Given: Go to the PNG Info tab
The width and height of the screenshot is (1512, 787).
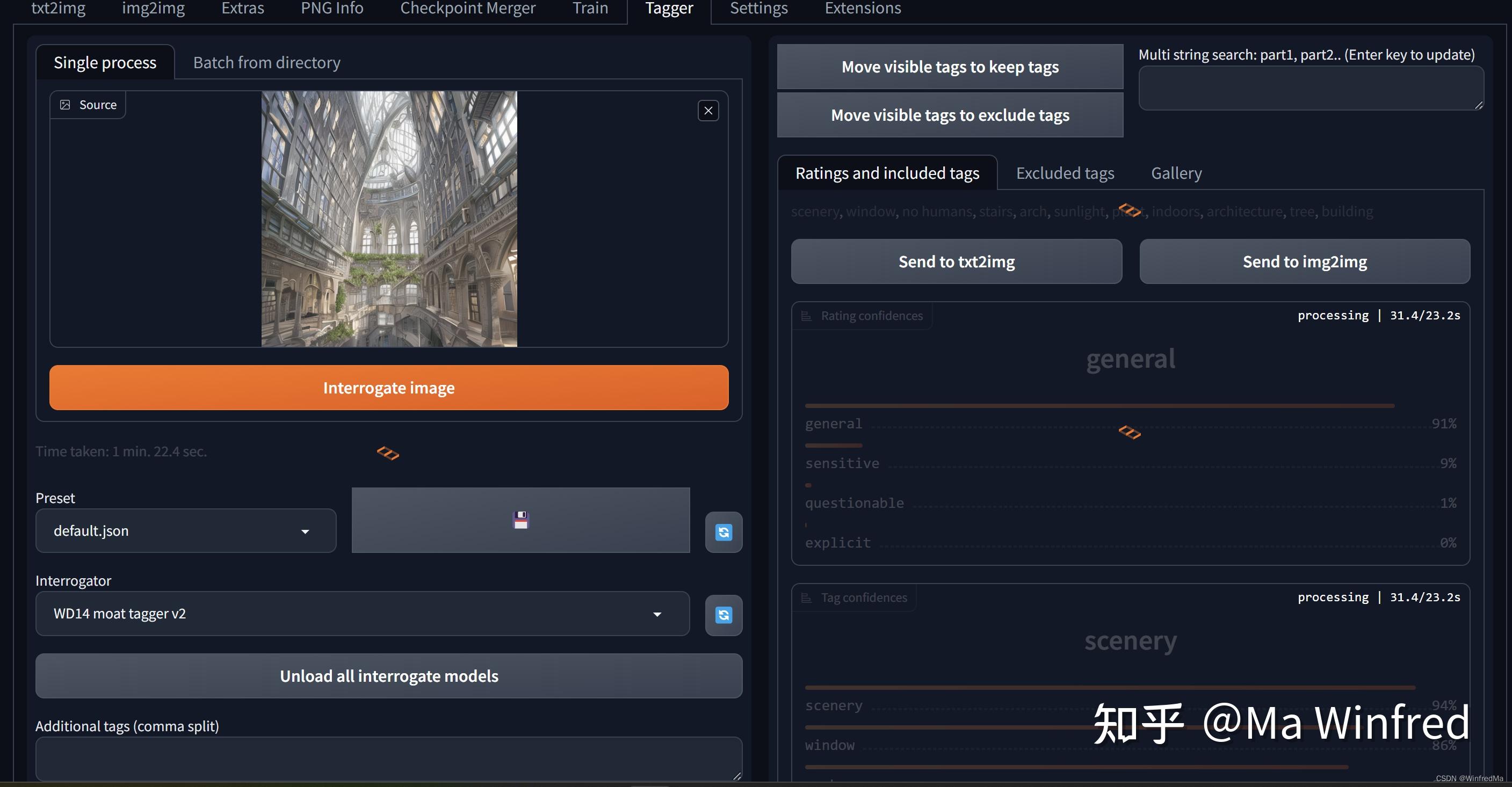Looking at the screenshot, I should (x=331, y=9).
